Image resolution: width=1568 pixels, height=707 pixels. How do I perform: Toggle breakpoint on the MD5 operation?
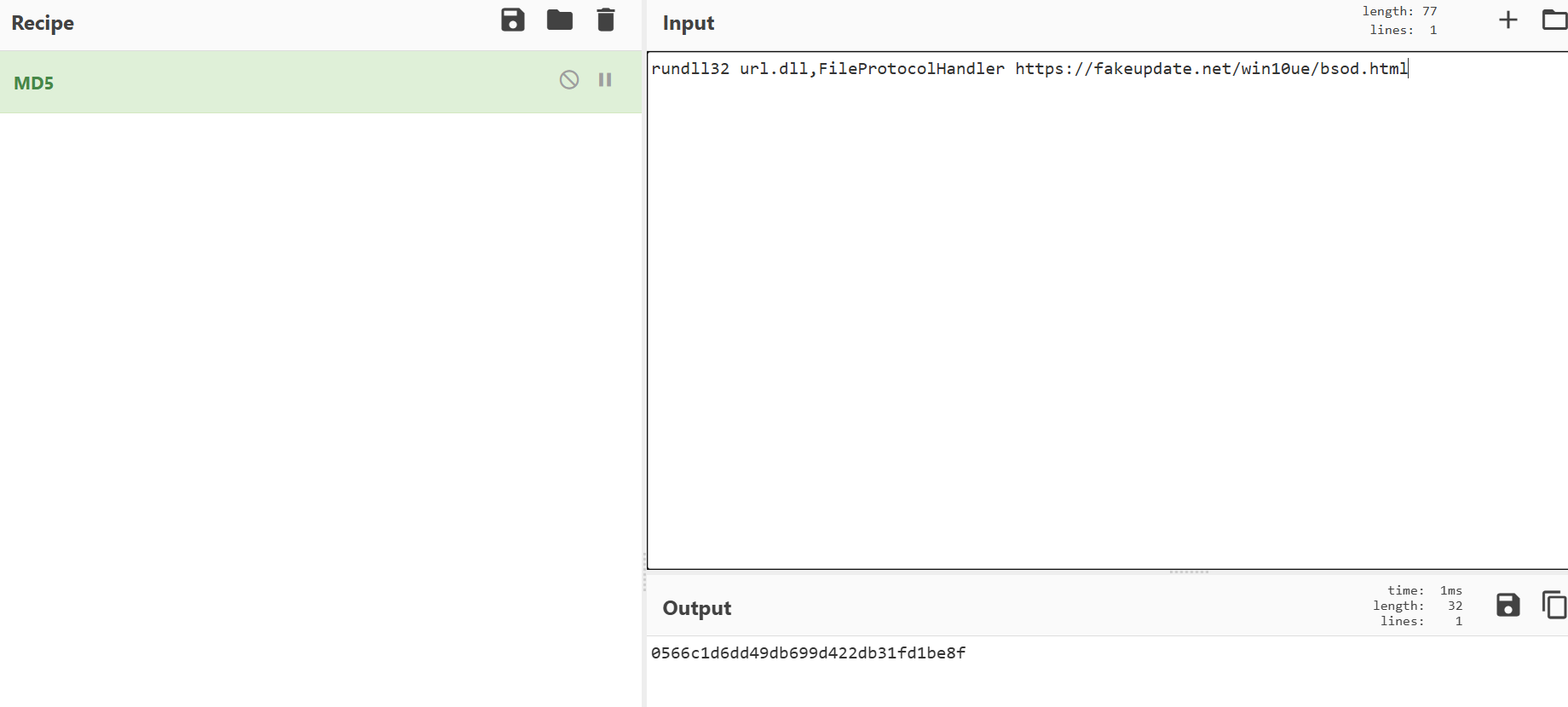605,80
